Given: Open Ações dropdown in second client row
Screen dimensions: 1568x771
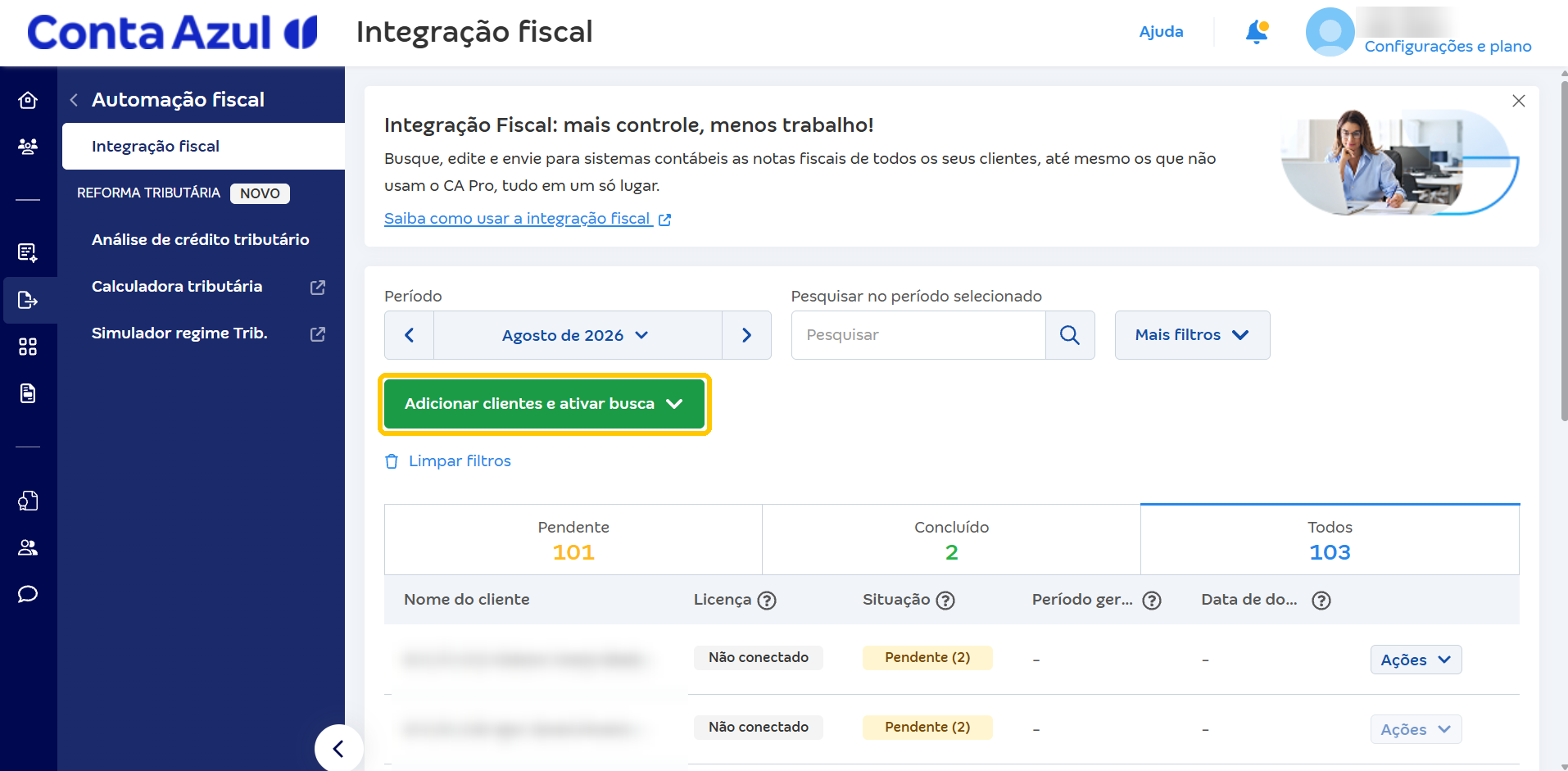Looking at the screenshot, I should point(1416,729).
